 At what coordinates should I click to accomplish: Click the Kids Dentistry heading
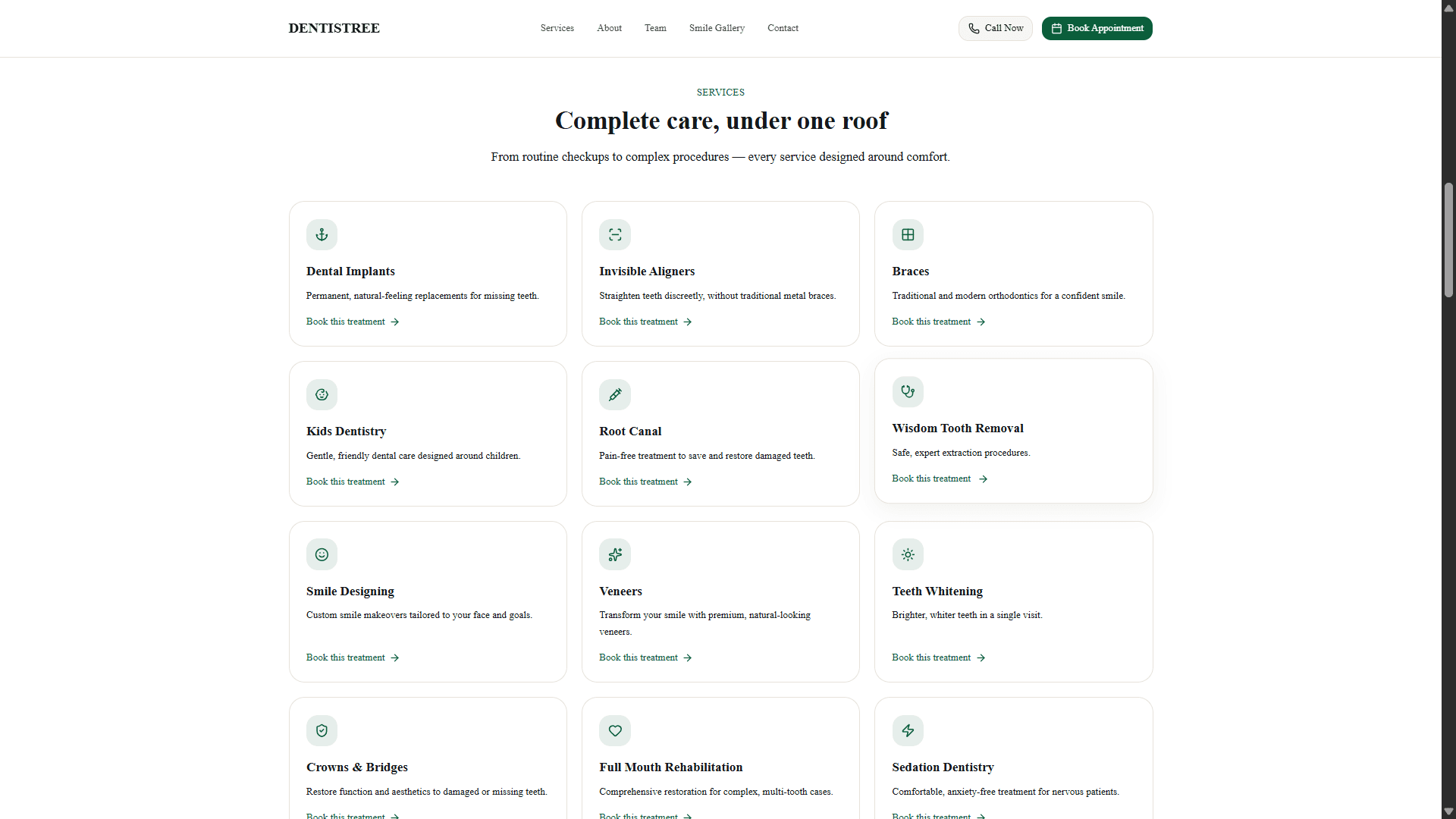click(347, 431)
